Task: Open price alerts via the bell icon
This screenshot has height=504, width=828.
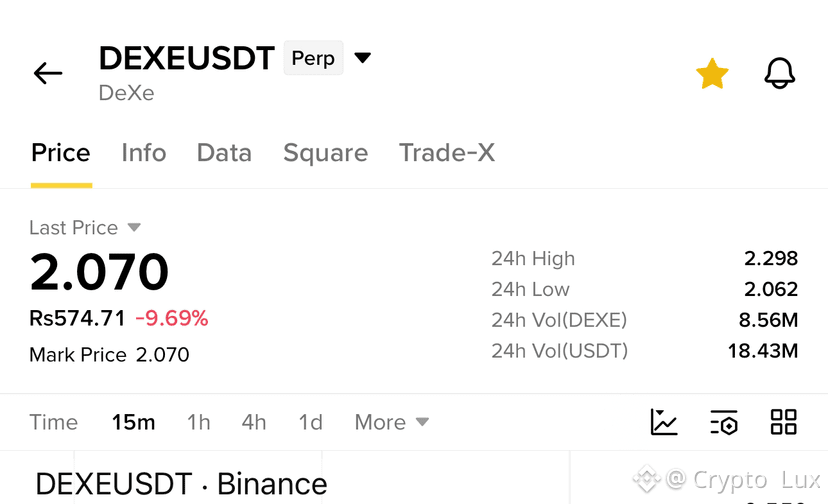Action: tap(779, 73)
